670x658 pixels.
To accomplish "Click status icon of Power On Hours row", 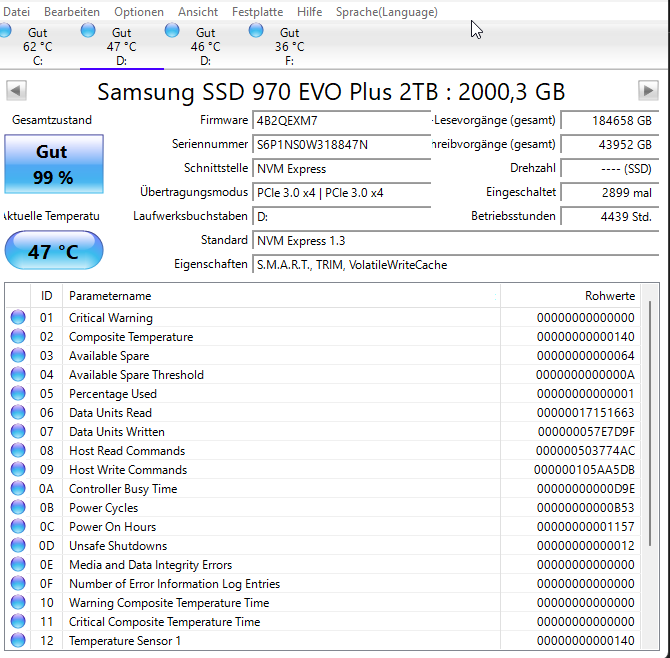I will click(18, 526).
